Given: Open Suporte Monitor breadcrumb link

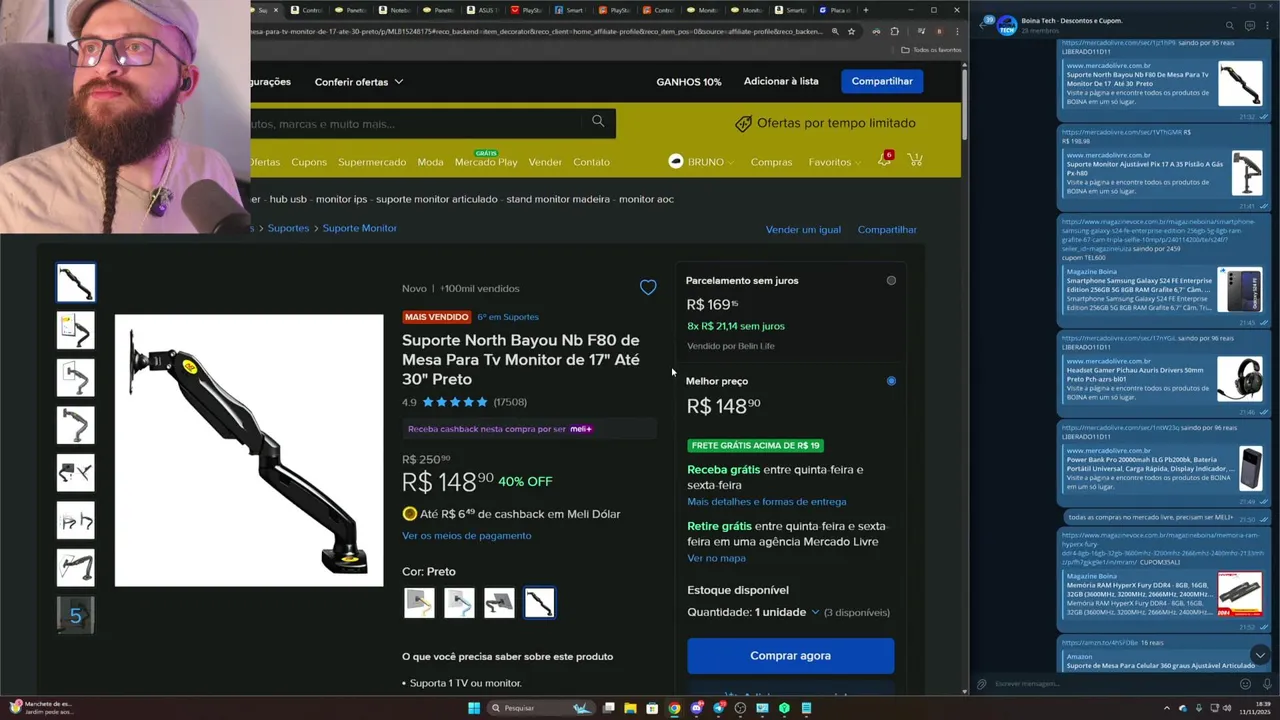Looking at the screenshot, I should coord(359,228).
